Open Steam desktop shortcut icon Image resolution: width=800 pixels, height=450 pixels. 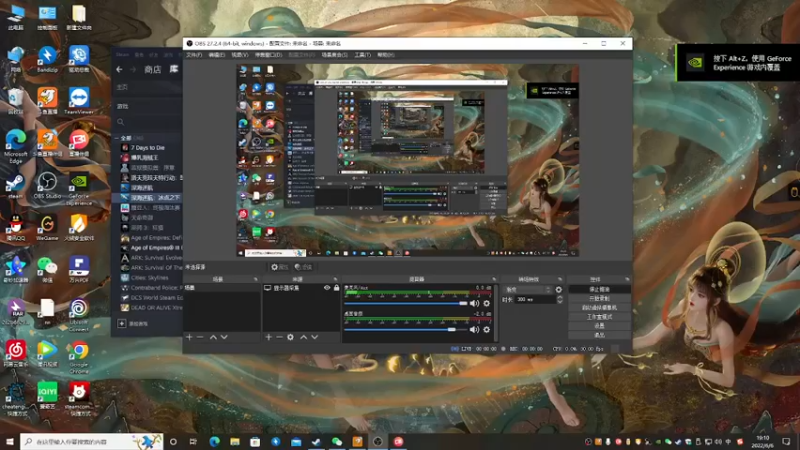15,185
